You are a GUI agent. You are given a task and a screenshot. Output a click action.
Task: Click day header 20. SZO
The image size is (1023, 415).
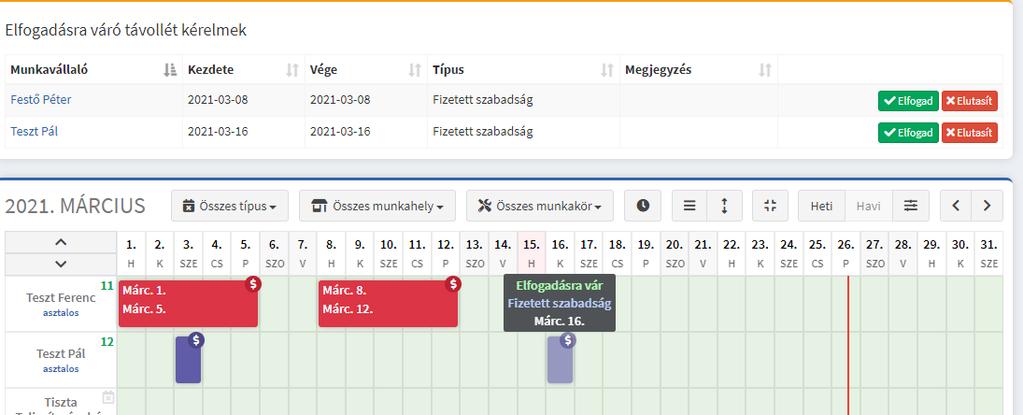coord(675,253)
